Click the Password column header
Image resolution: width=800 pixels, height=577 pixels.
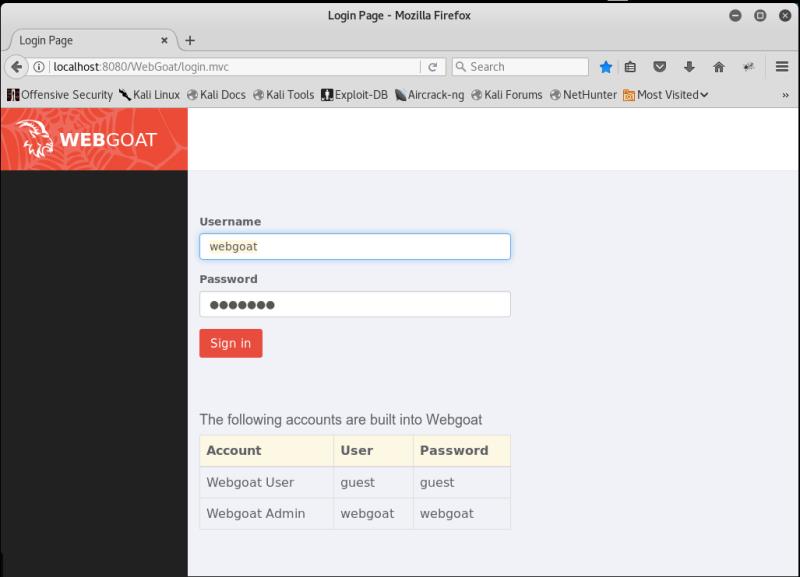(461, 450)
